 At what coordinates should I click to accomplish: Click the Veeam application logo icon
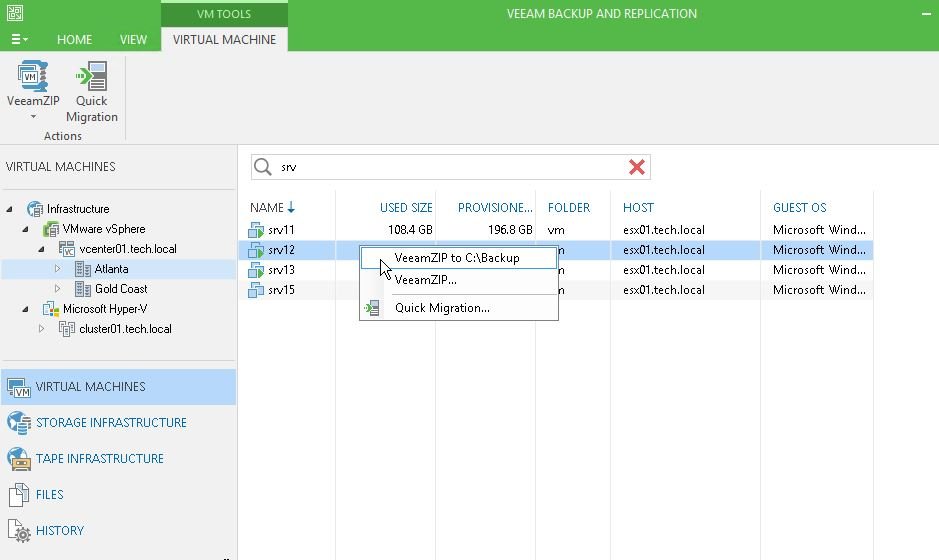[x=15, y=13]
